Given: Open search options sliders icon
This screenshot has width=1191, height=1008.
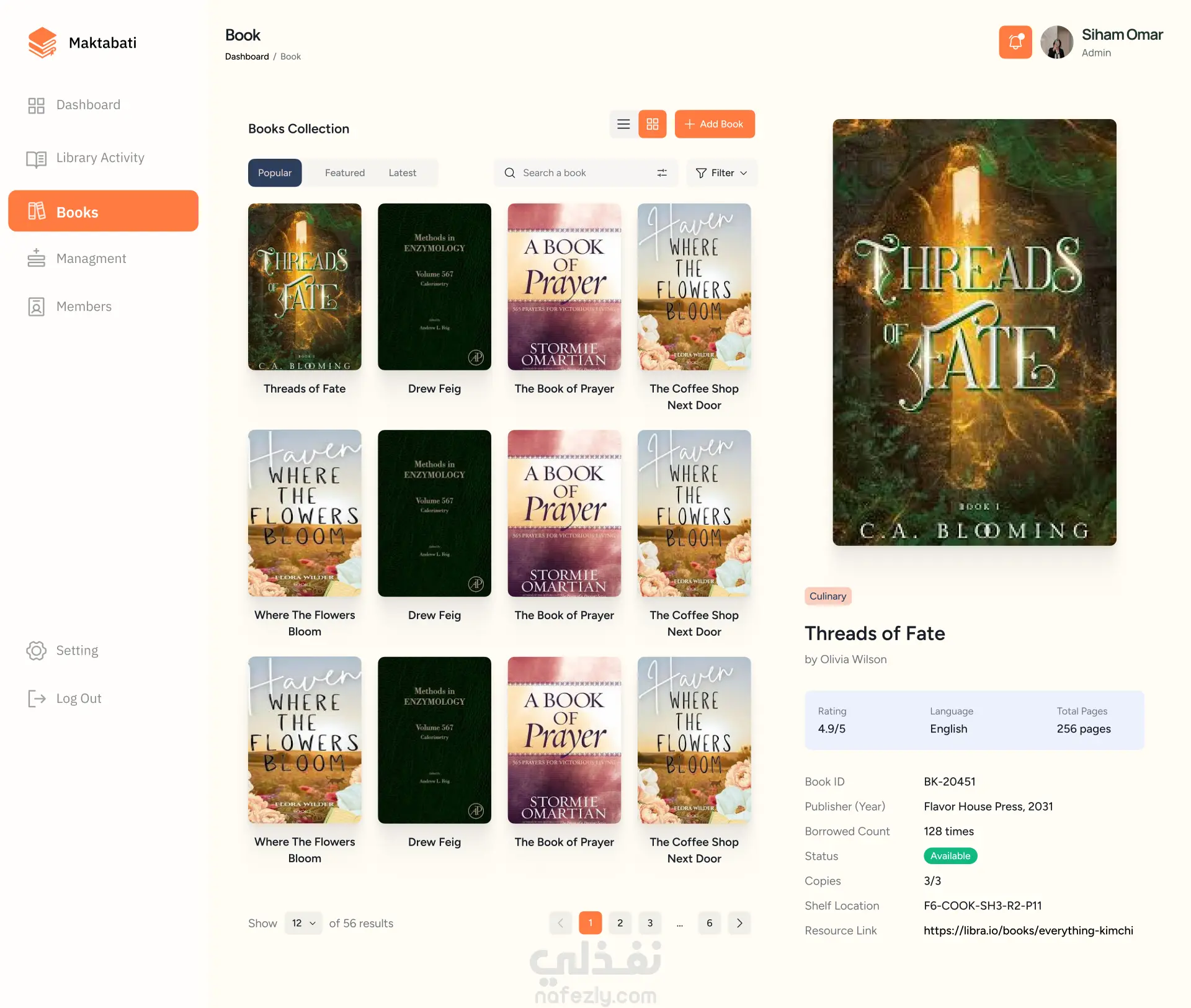Looking at the screenshot, I should (662, 173).
